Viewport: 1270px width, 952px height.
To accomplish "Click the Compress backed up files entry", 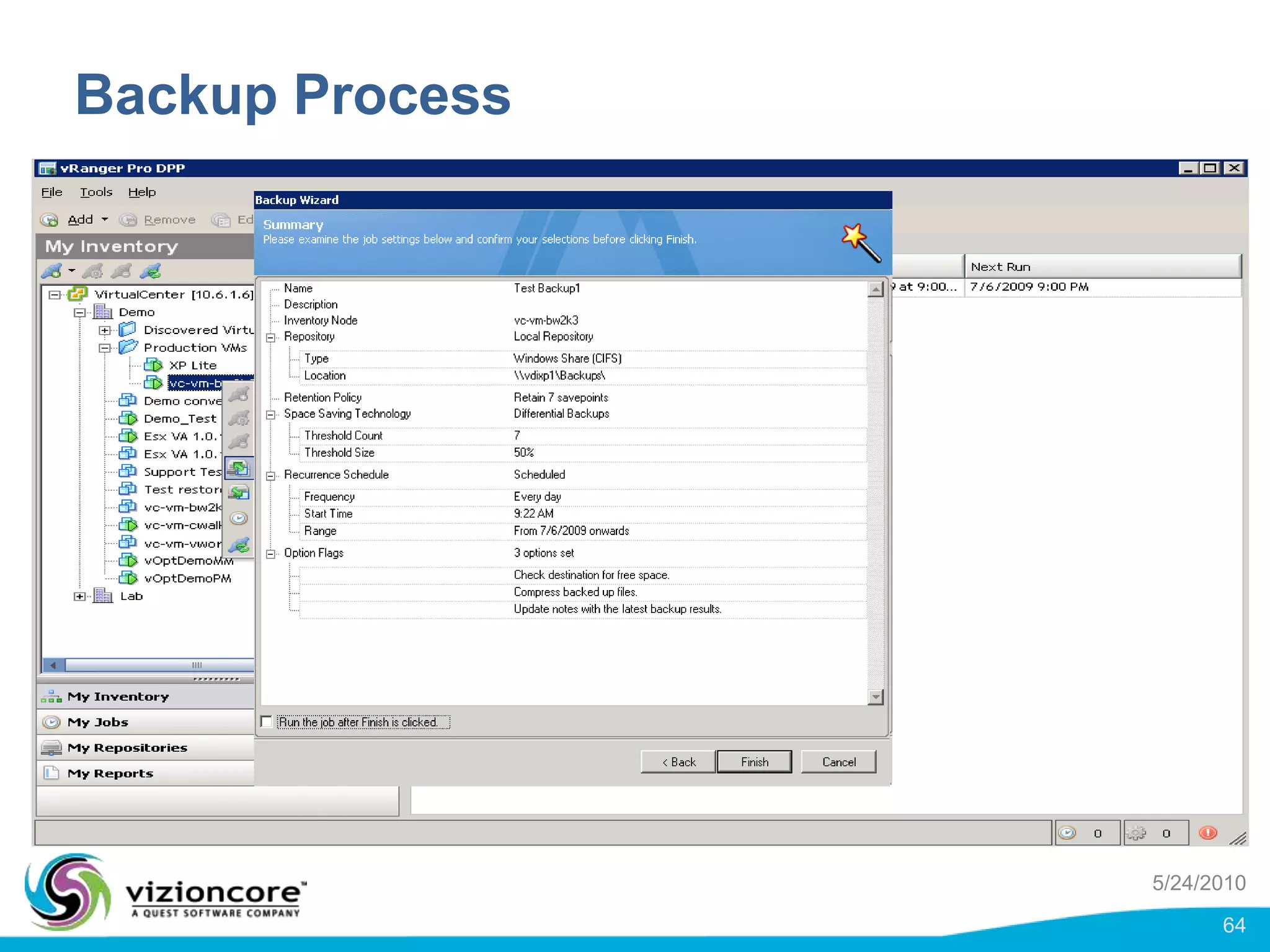I will click(575, 592).
